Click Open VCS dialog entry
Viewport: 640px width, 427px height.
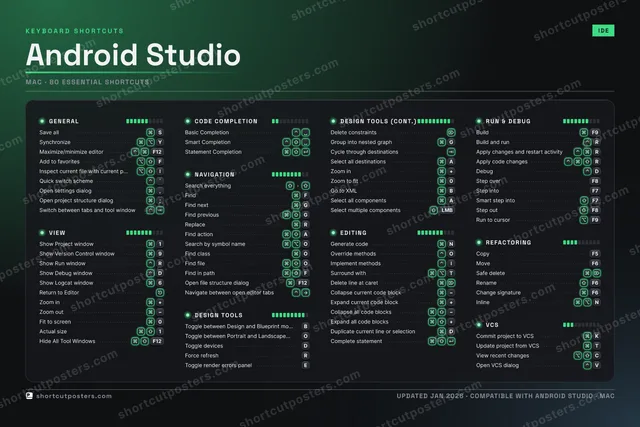pyautogui.click(x=538, y=365)
